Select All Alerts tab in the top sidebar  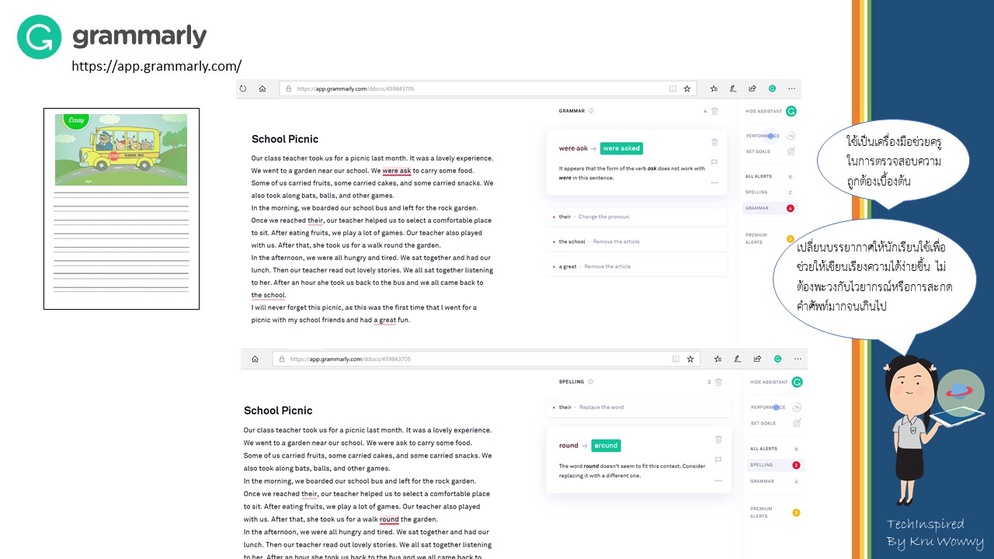pos(769,176)
